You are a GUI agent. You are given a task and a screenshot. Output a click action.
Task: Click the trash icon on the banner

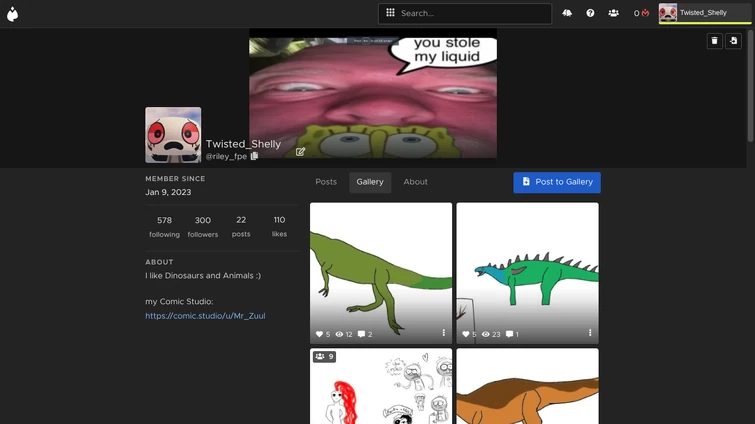click(x=715, y=41)
